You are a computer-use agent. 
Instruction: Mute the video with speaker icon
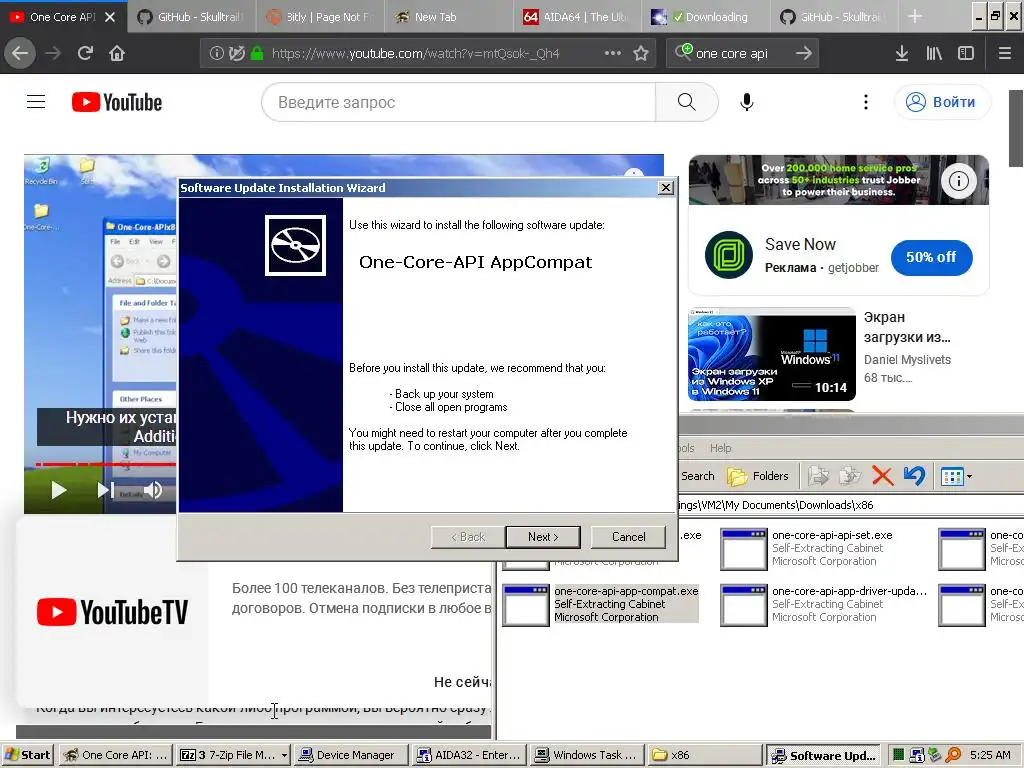point(153,490)
